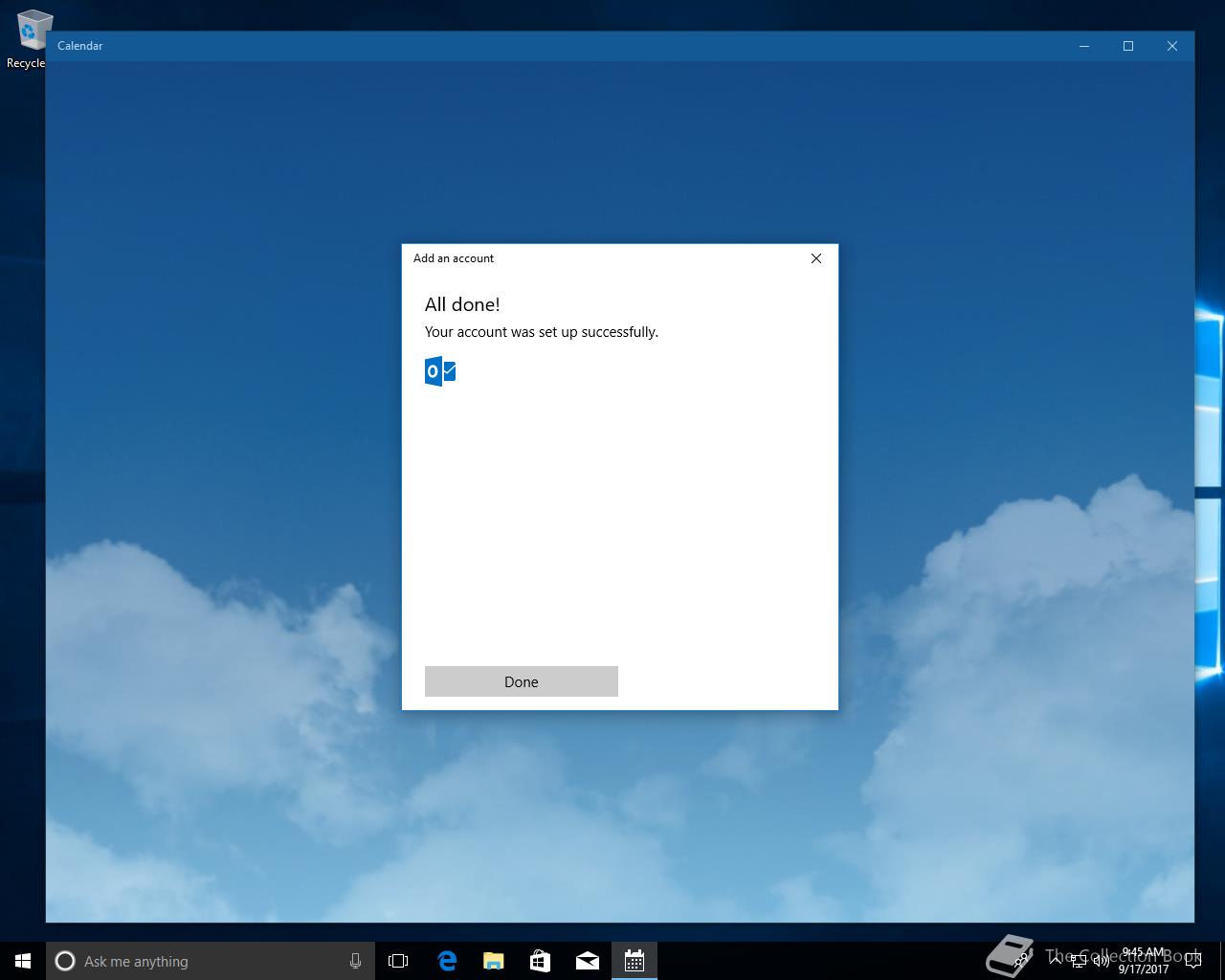Click the Outlook account icon

pos(440,370)
